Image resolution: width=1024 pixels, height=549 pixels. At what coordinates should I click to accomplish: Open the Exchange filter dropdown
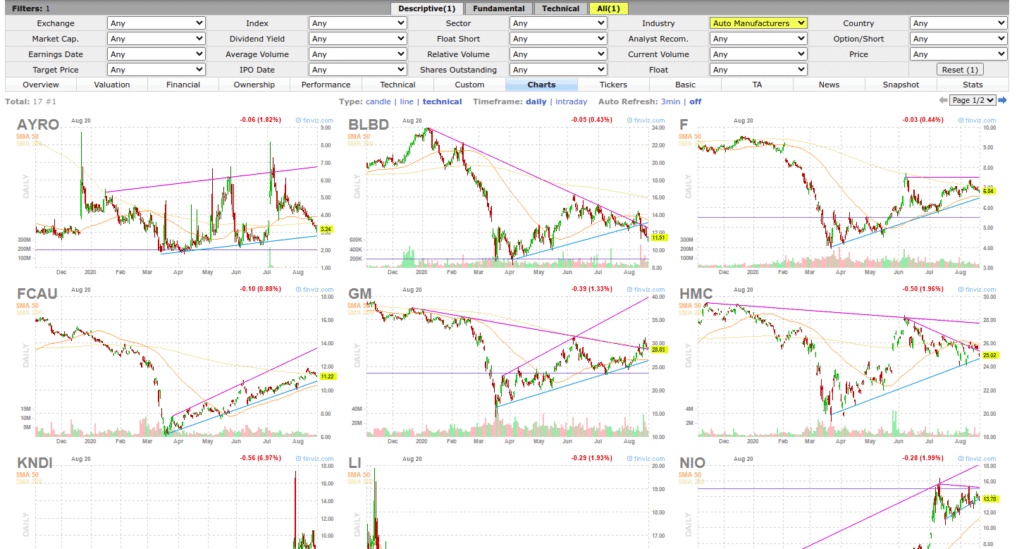coord(156,23)
